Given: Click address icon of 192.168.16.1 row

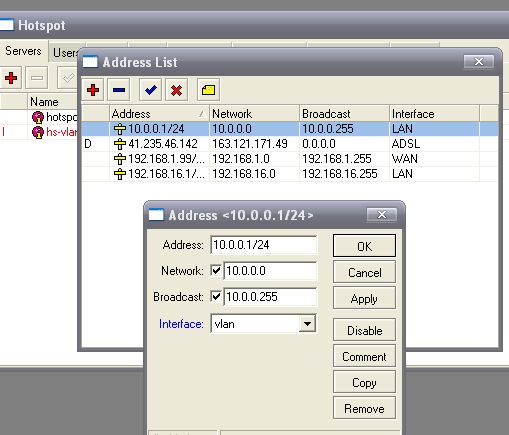Looking at the screenshot, I should pos(120,174).
